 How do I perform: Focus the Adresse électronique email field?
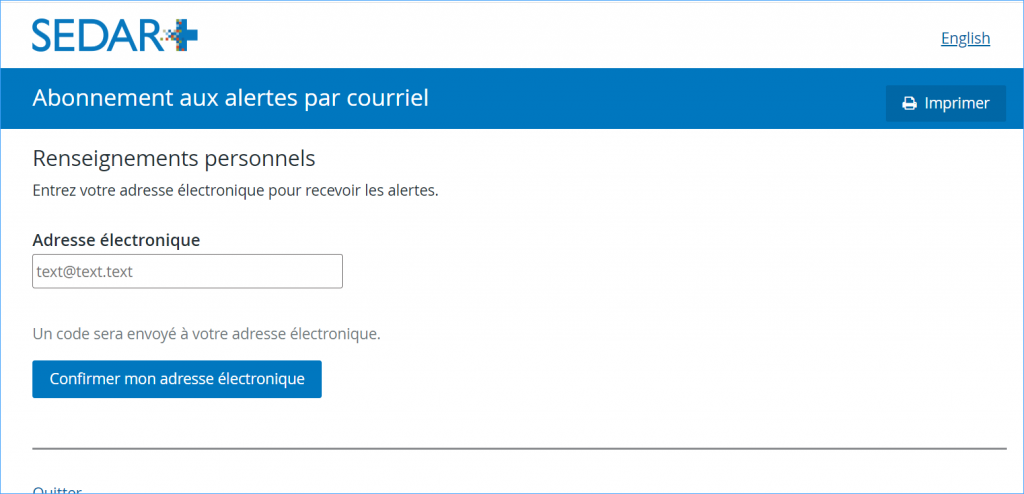[x=187, y=271]
